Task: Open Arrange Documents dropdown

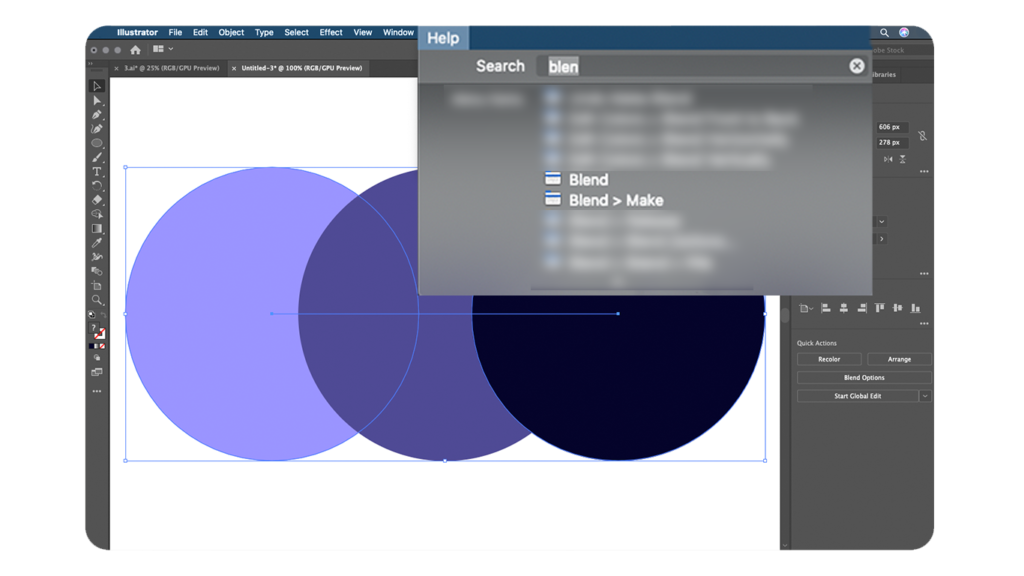Action: pyautogui.click(x=163, y=49)
